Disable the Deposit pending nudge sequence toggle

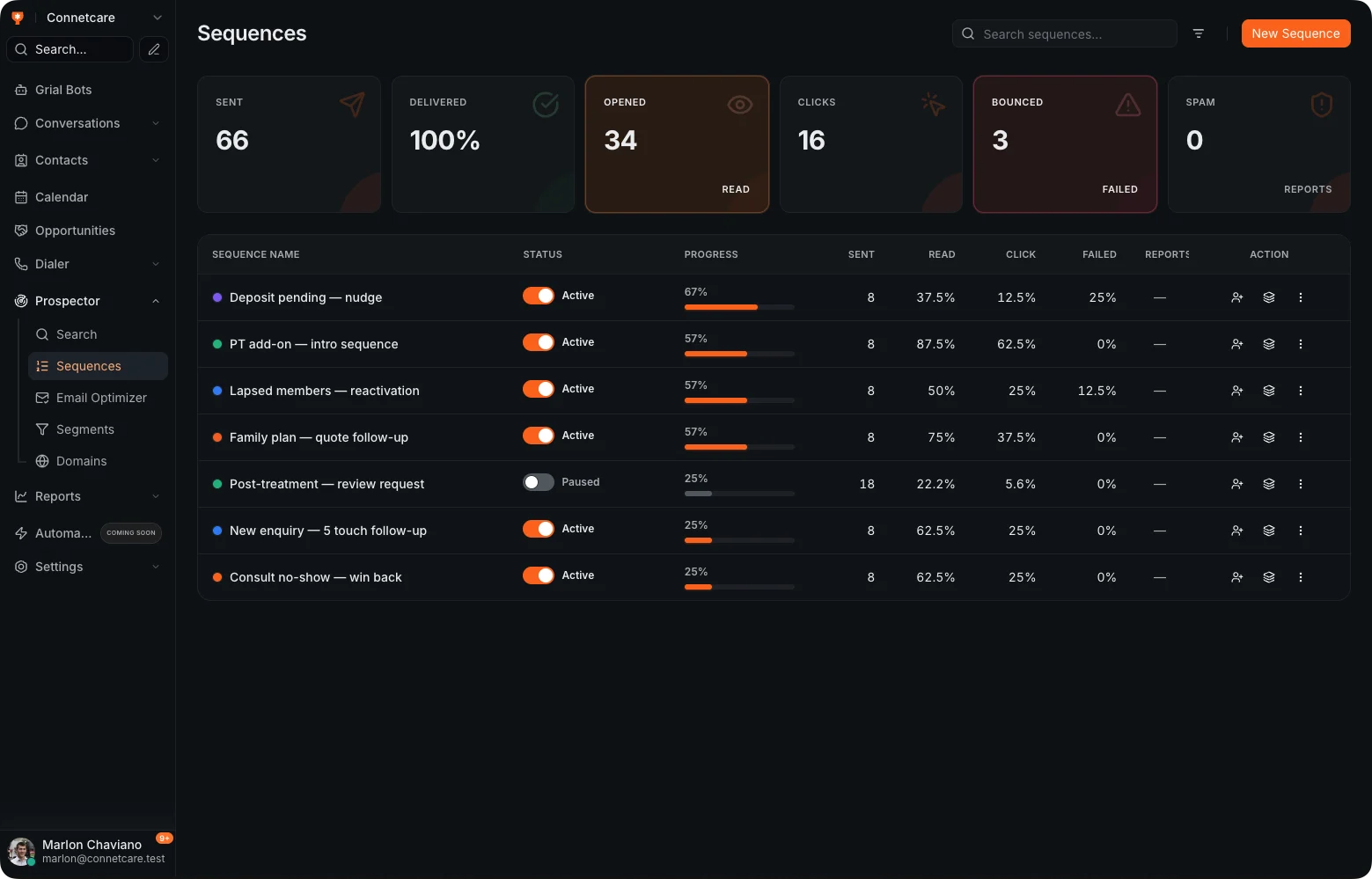[x=539, y=296]
